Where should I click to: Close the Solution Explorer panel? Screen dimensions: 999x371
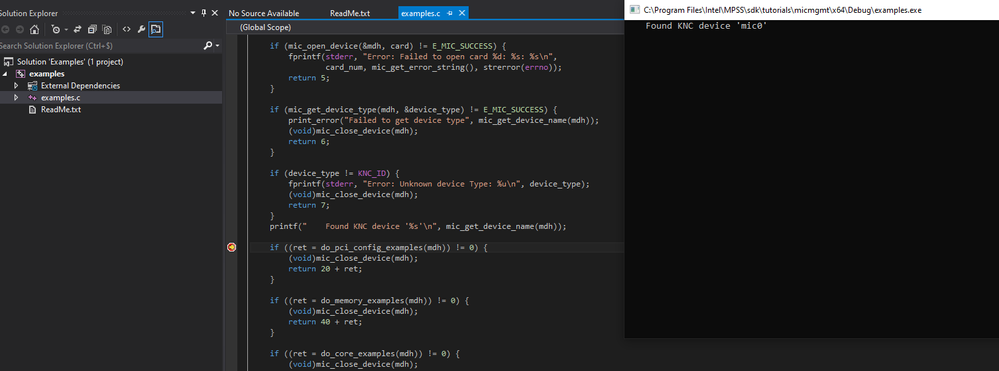pos(215,13)
